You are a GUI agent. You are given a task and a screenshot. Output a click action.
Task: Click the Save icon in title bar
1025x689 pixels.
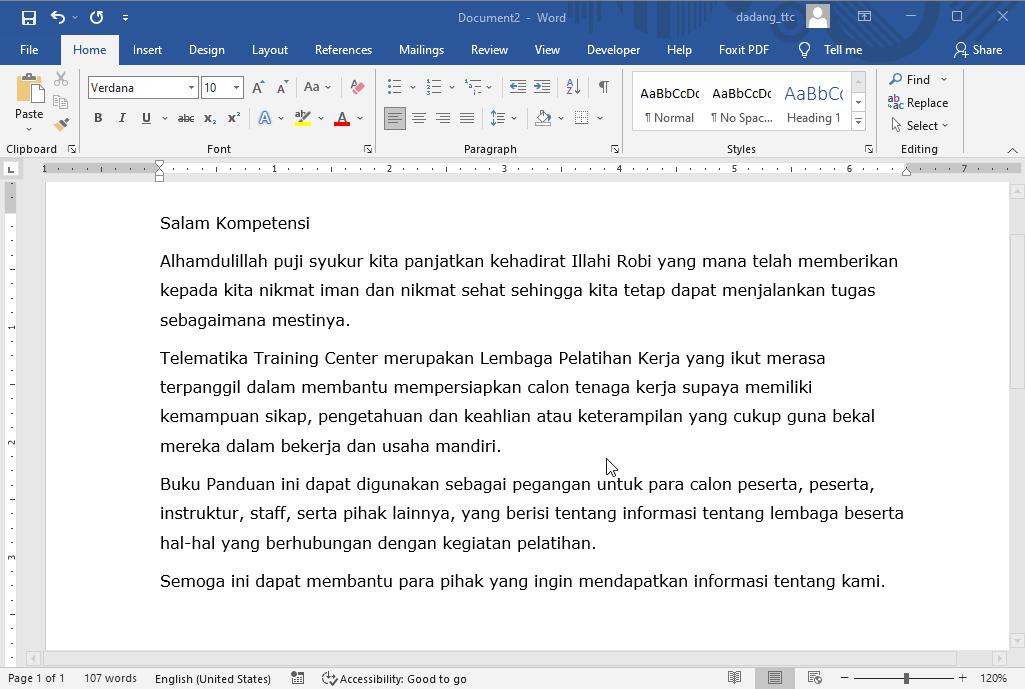(x=28, y=17)
